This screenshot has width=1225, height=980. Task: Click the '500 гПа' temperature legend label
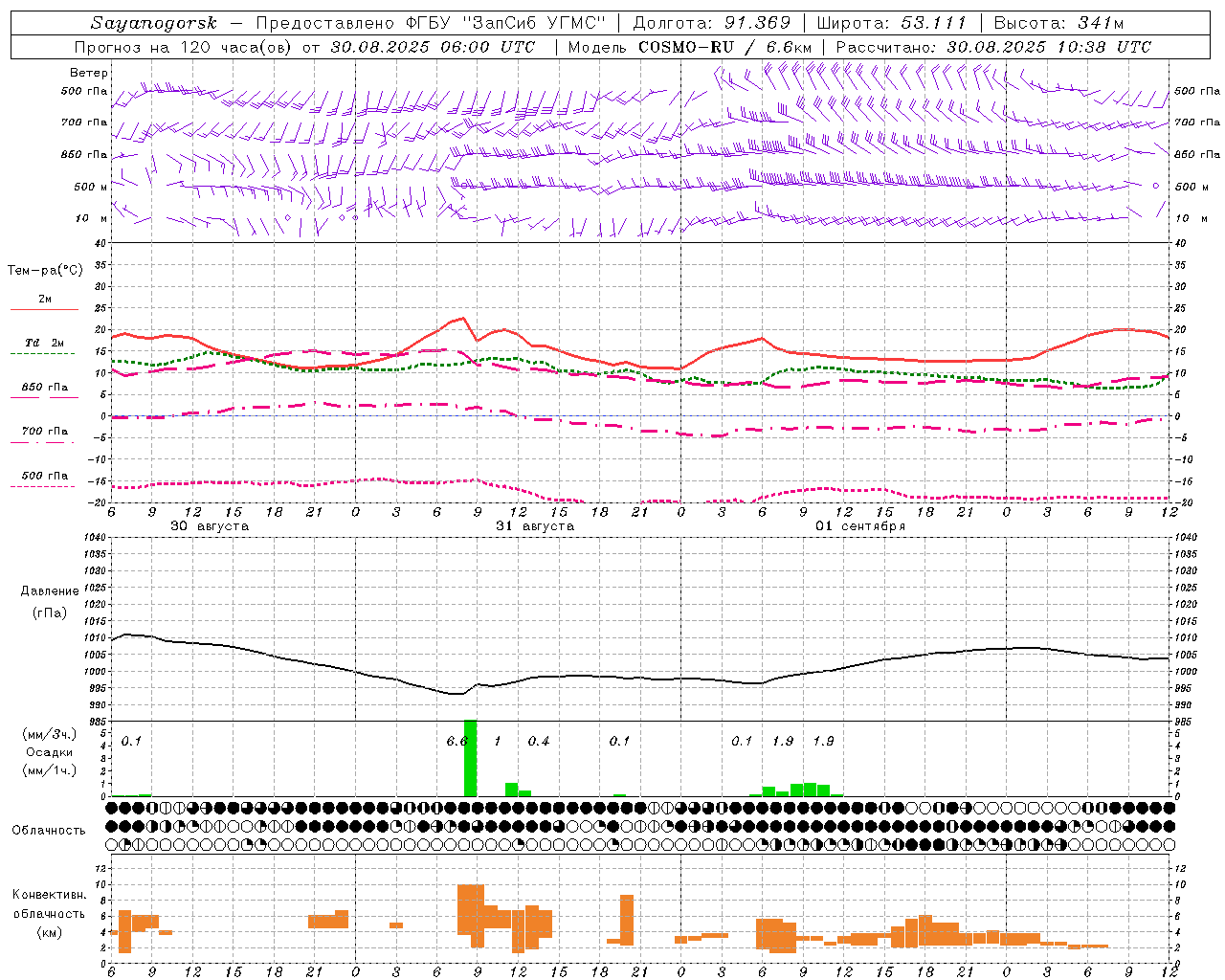click(44, 476)
